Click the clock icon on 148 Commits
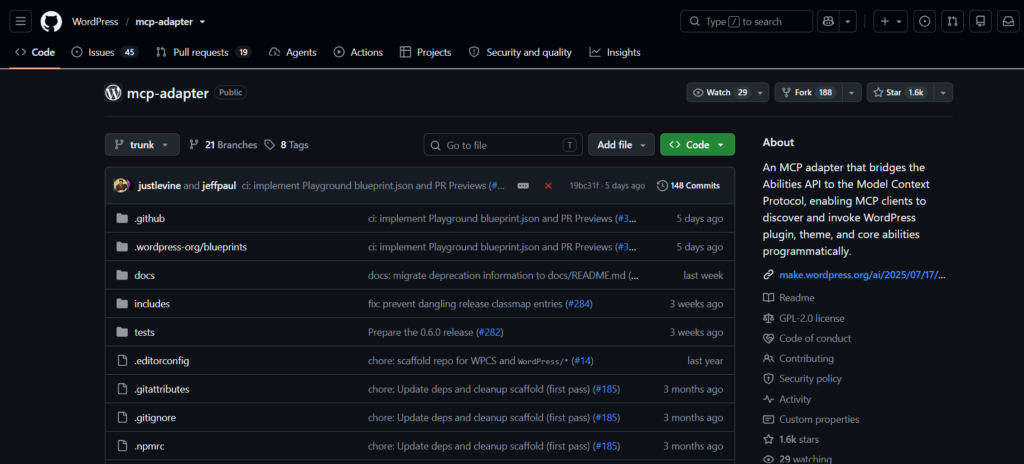This screenshot has height=464, width=1024. pos(662,186)
